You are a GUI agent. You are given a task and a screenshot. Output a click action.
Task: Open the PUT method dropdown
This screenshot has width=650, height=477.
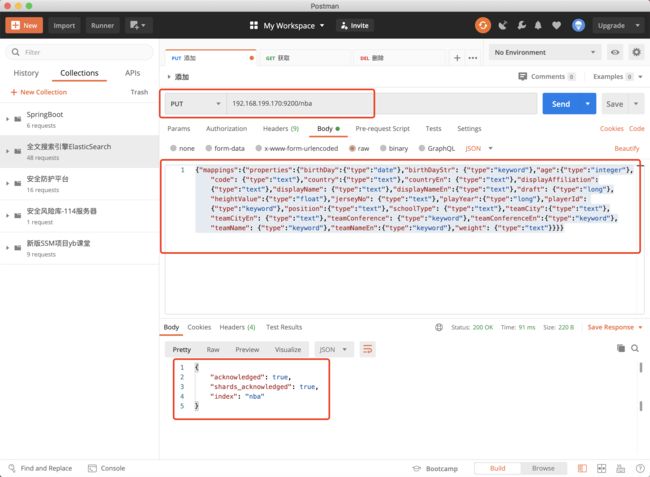196,104
